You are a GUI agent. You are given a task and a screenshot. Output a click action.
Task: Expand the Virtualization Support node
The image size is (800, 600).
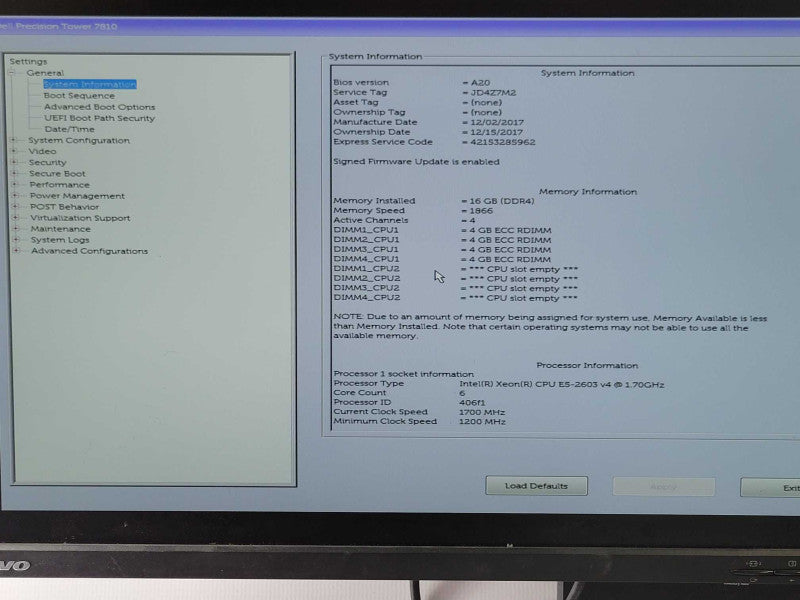pos(15,218)
